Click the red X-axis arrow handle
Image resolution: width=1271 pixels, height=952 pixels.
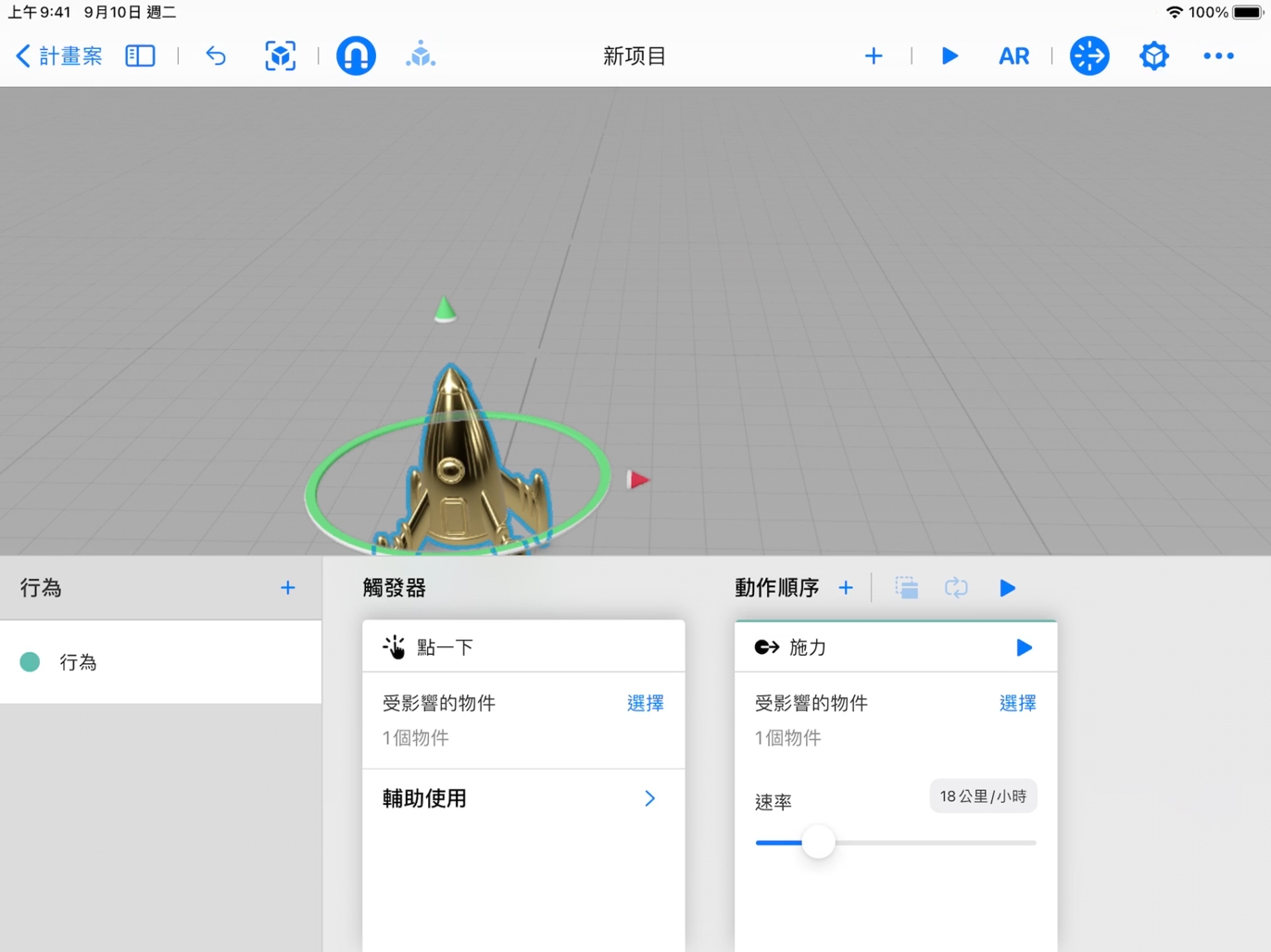(x=638, y=480)
